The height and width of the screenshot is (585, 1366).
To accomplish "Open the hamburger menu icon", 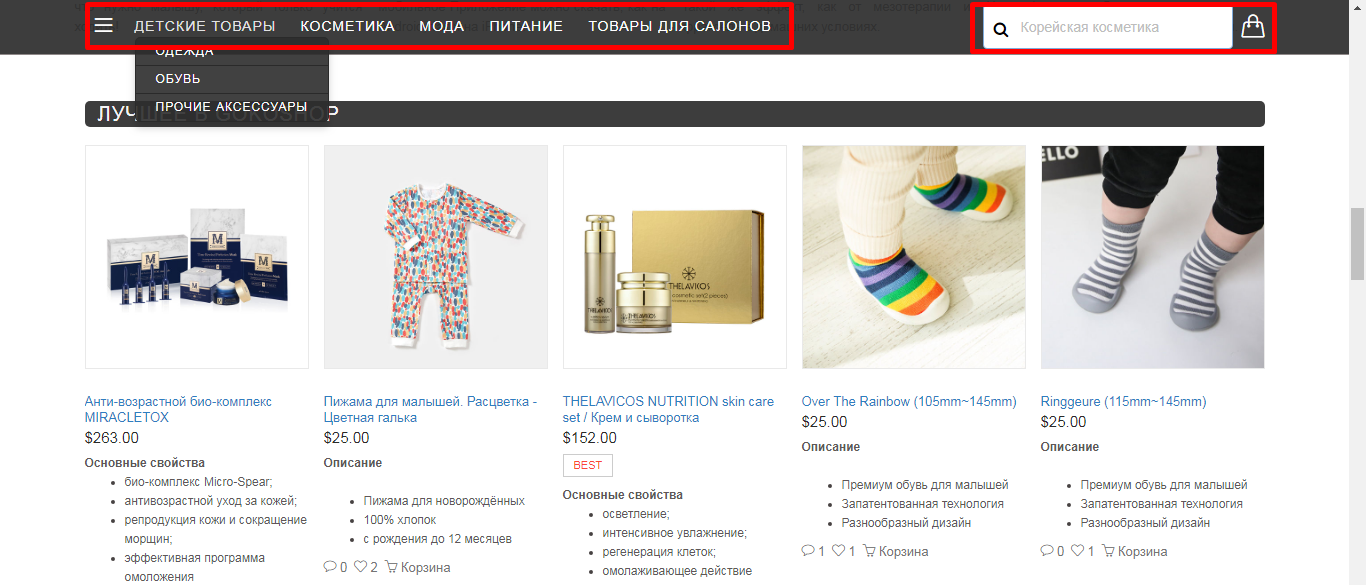I will [103, 26].
